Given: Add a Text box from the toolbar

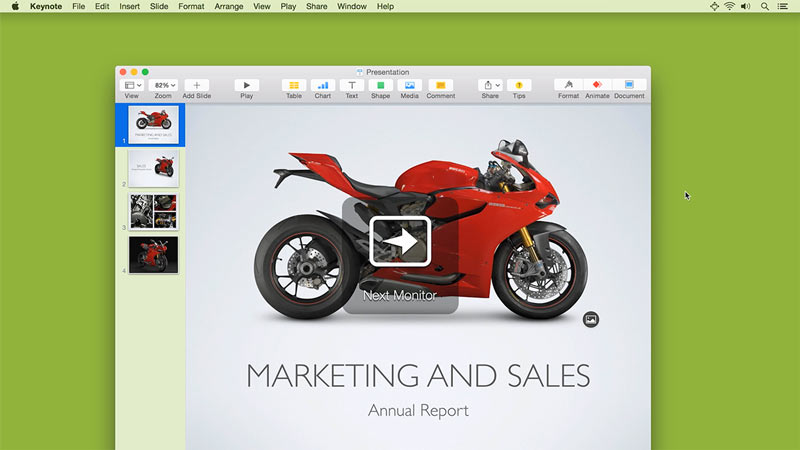Looking at the screenshot, I should (352, 85).
